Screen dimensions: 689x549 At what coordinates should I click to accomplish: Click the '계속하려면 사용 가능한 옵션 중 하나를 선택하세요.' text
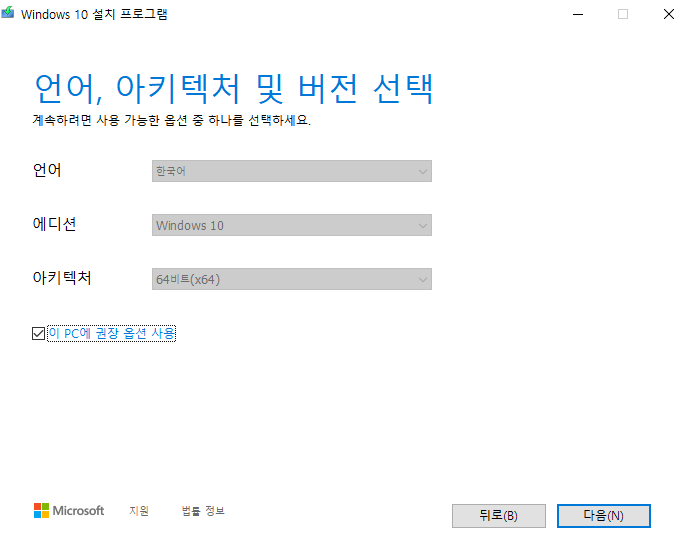(172, 120)
